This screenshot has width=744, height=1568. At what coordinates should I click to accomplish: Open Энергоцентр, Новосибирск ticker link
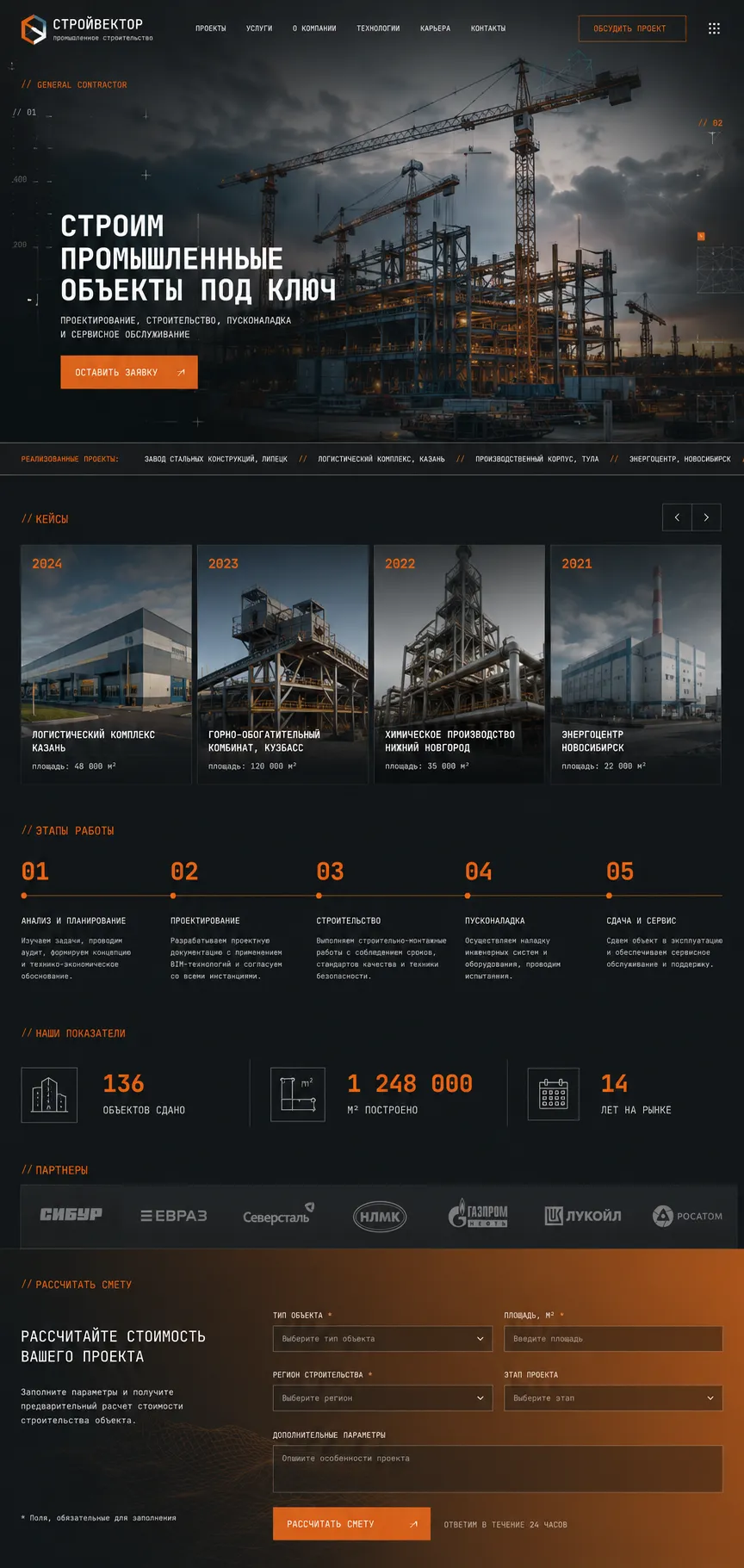coord(680,459)
